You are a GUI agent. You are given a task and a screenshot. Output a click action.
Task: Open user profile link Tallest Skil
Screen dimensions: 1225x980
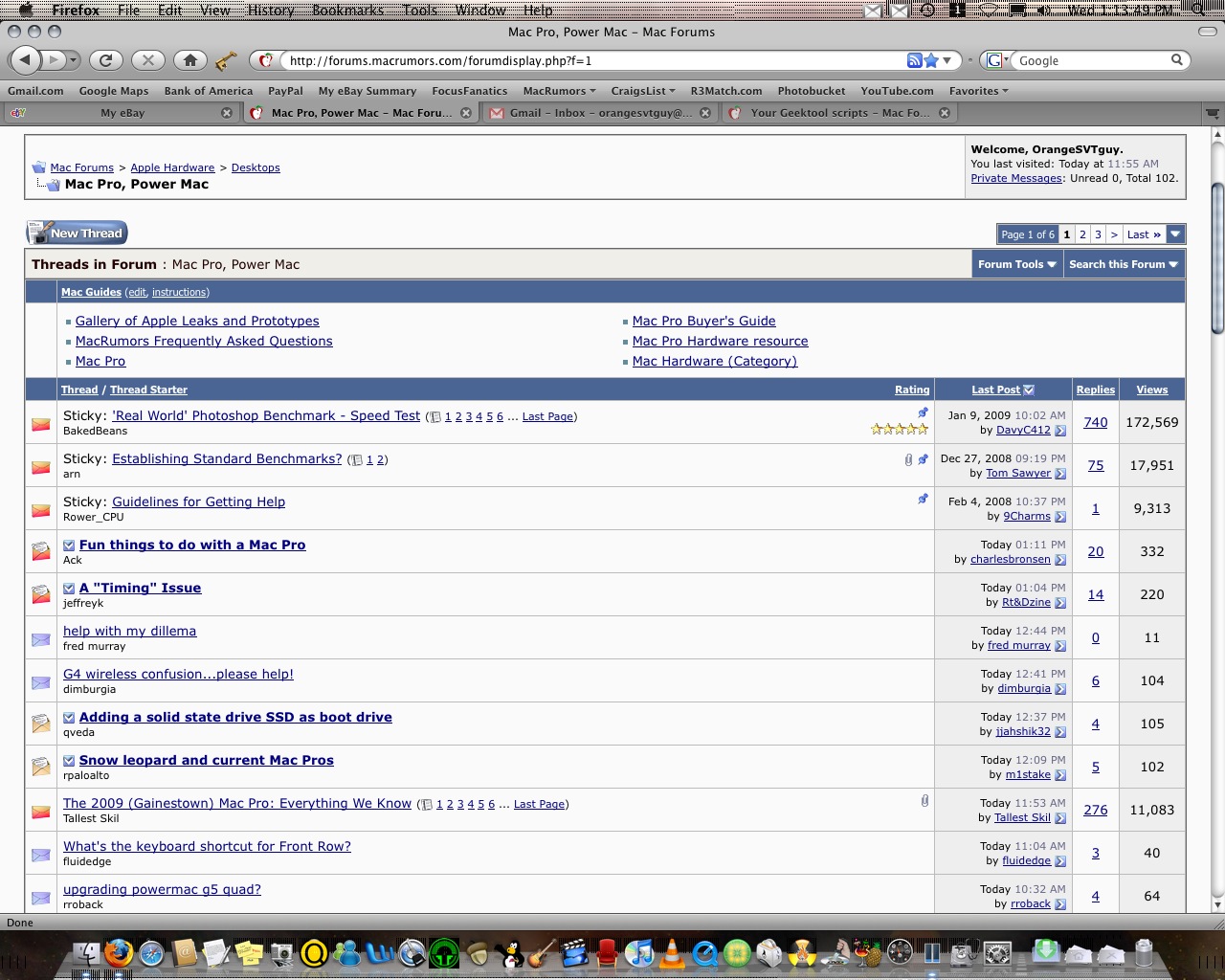pyautogui.click(x=1022, y=818)
